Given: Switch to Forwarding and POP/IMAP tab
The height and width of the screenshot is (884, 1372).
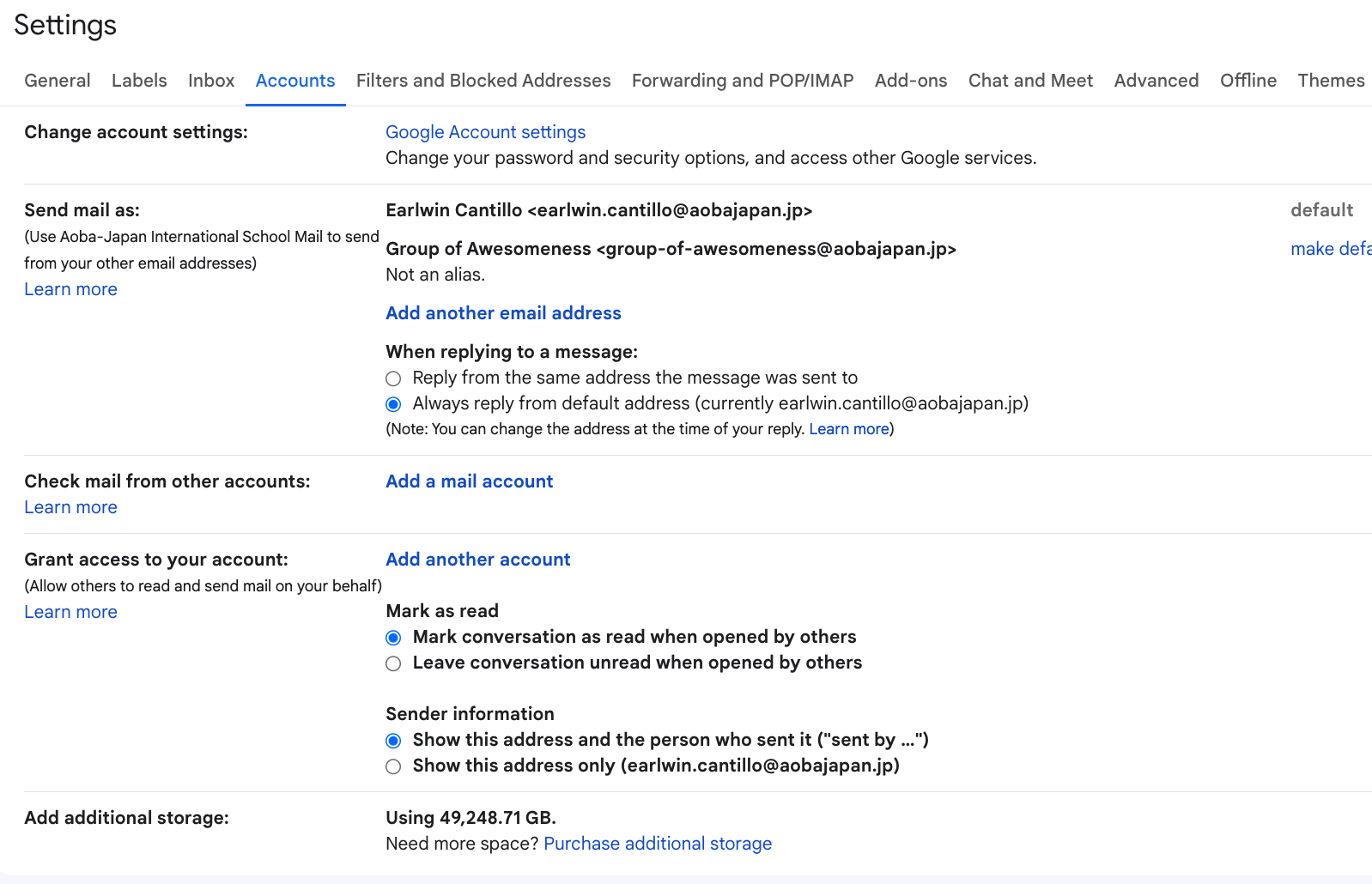Looking at the screenshot, I should (743, 81).
